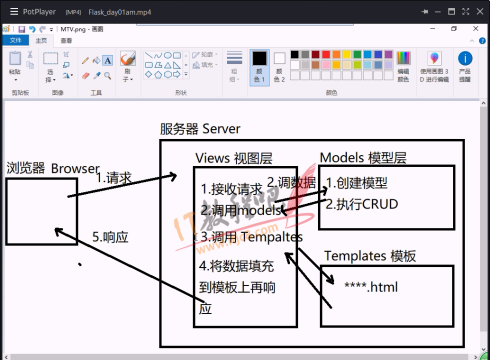Image resolution: width=490 pixels, height=360 pixels.
Task: Click the Copy icon under Cut
Action: pos(30,65)
